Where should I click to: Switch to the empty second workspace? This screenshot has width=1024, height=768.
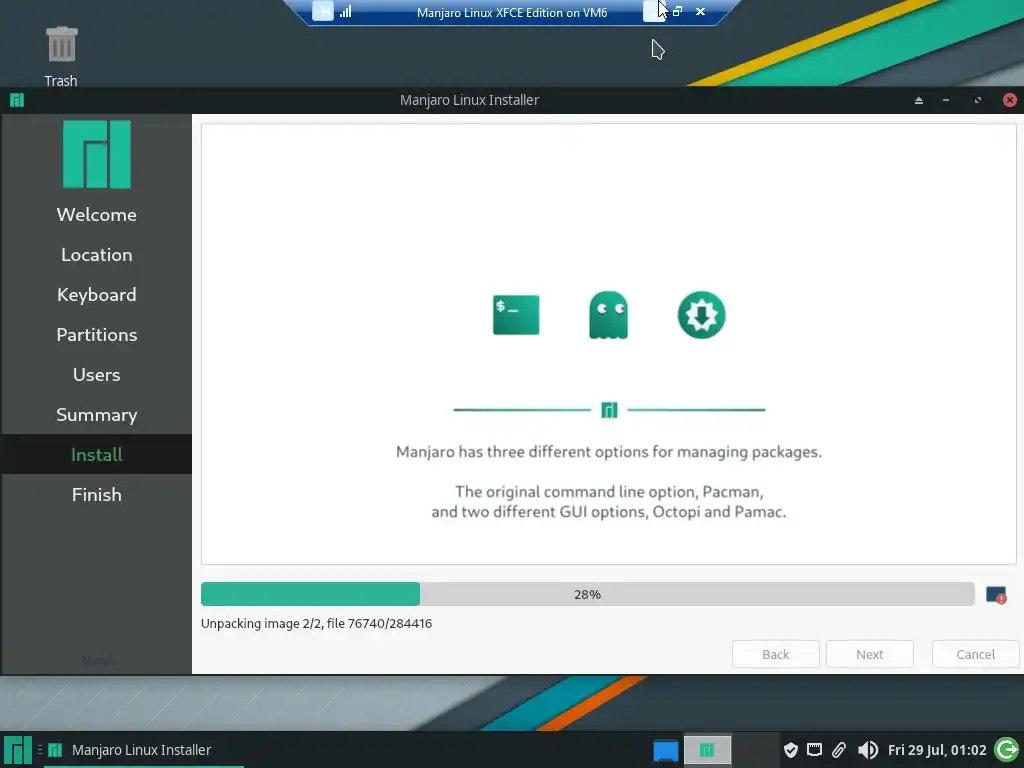point(756,750)
